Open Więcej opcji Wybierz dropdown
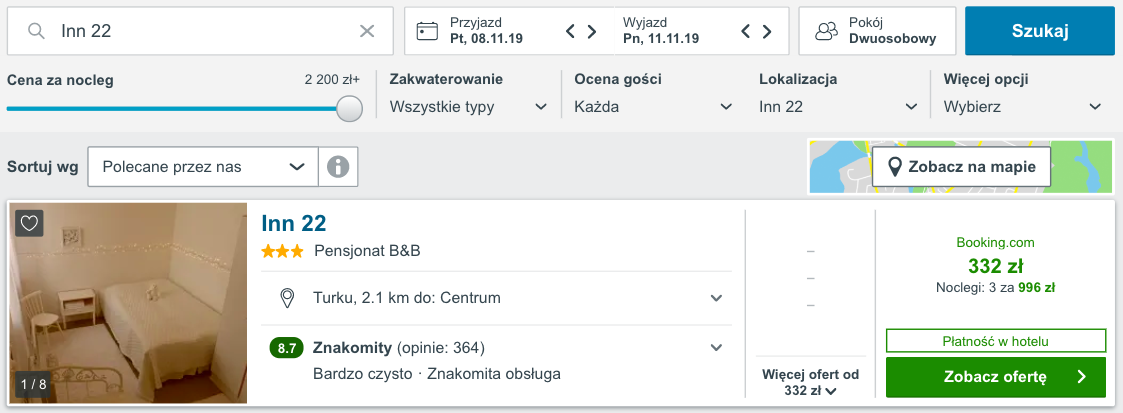Viewport: 1123px width, 413px height. coord(1022,106)
